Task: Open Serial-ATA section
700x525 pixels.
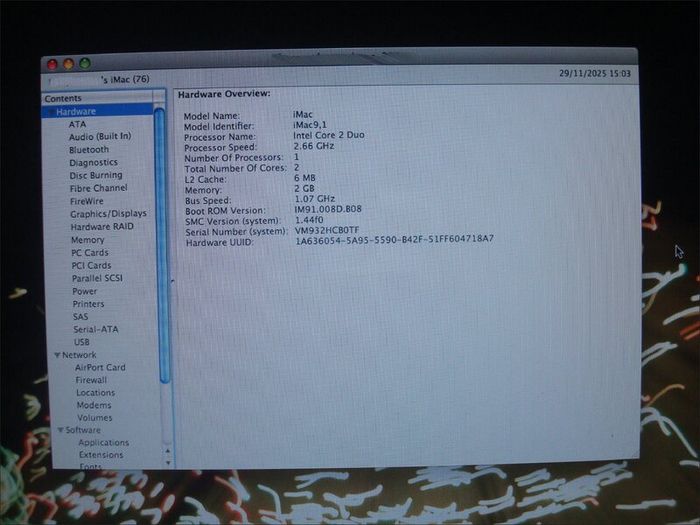Action: pyautogui.click(x=96, y=329)
